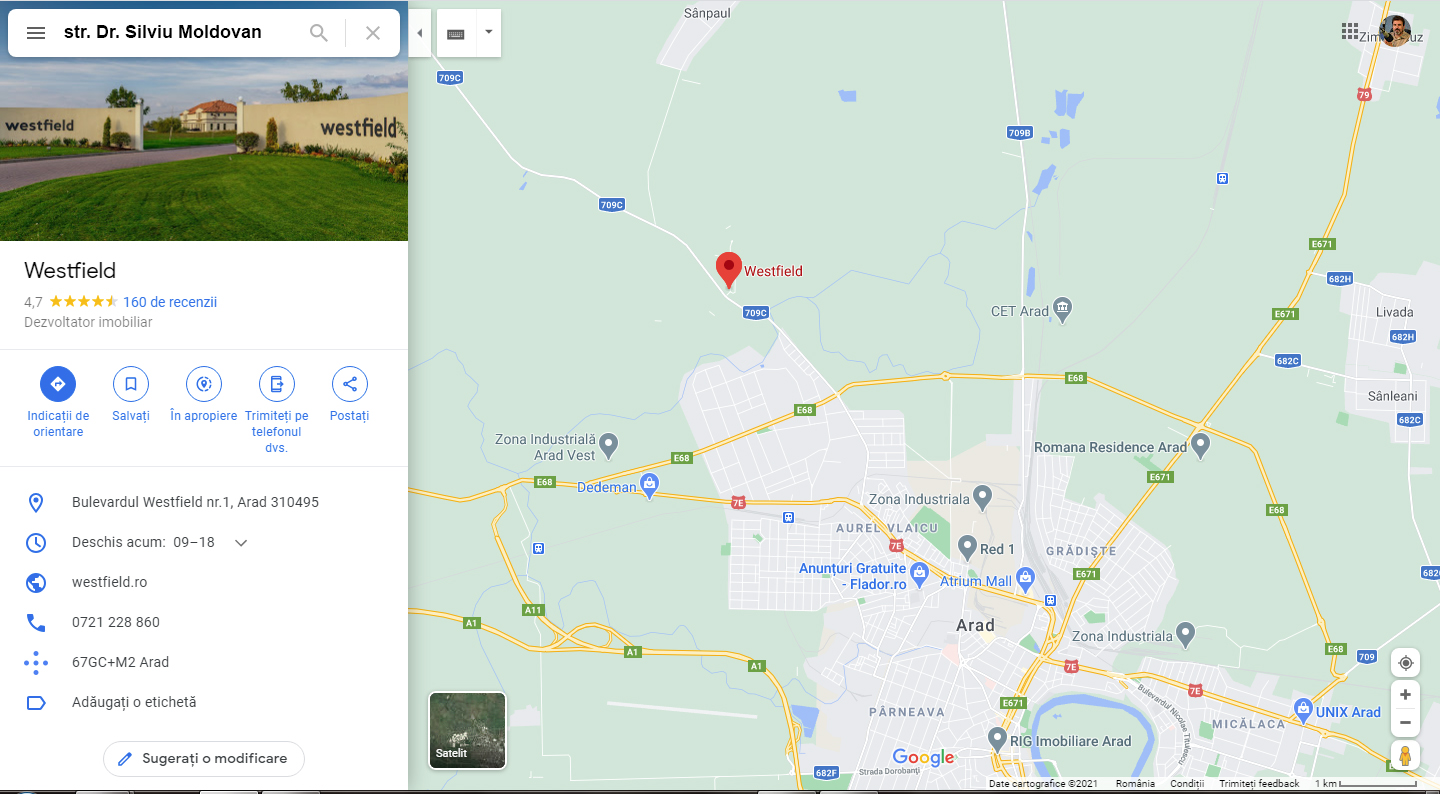
Task: Zoom in with the plus button
Action: coord(1406,695)
